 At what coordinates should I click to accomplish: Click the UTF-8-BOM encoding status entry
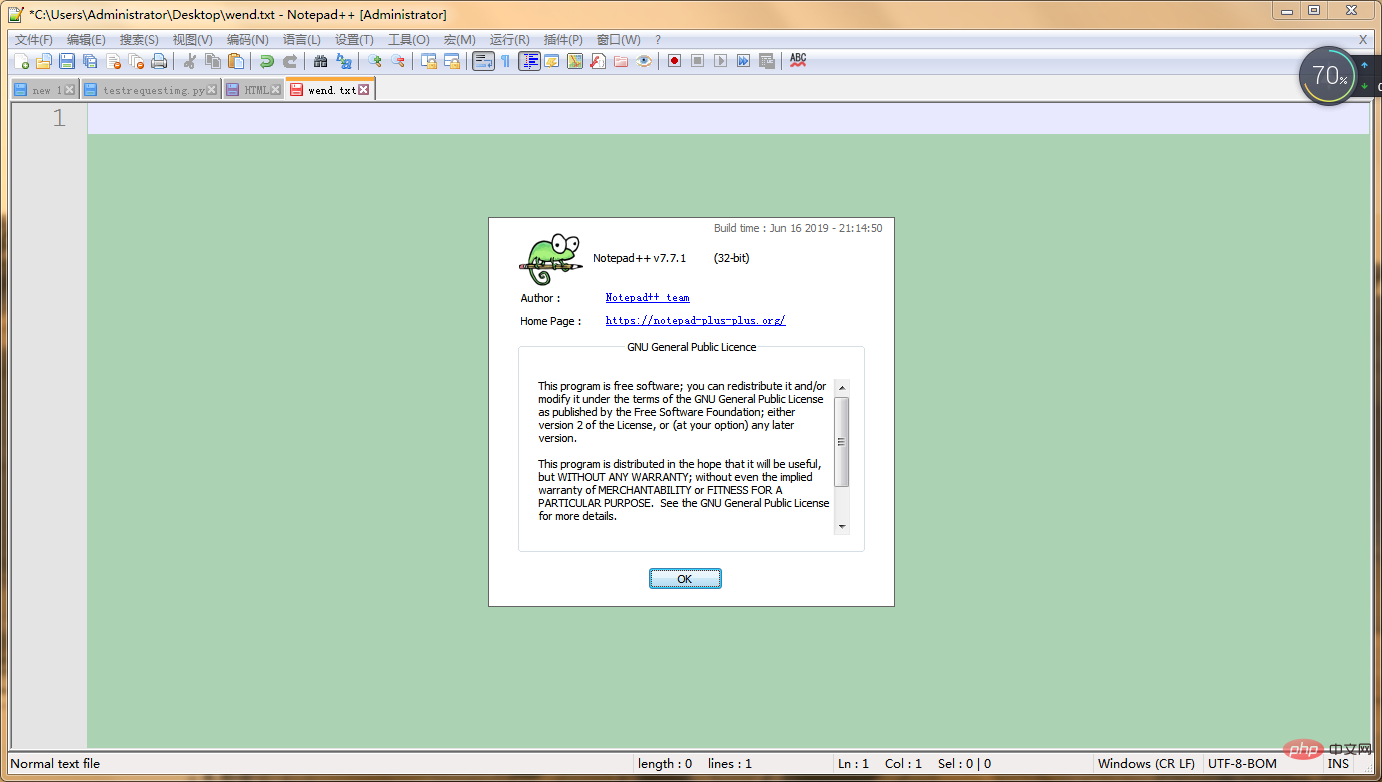pos(1242,763)
